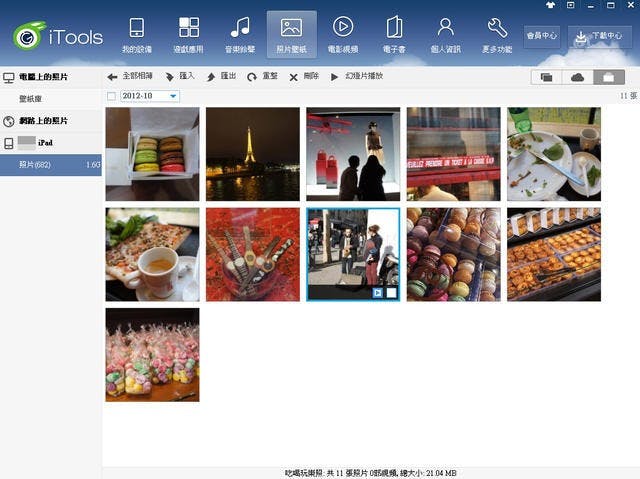Screen dimensions: 640x479
Task: Select 照片(682) in the sidebar
Action: tap(36, 164)
